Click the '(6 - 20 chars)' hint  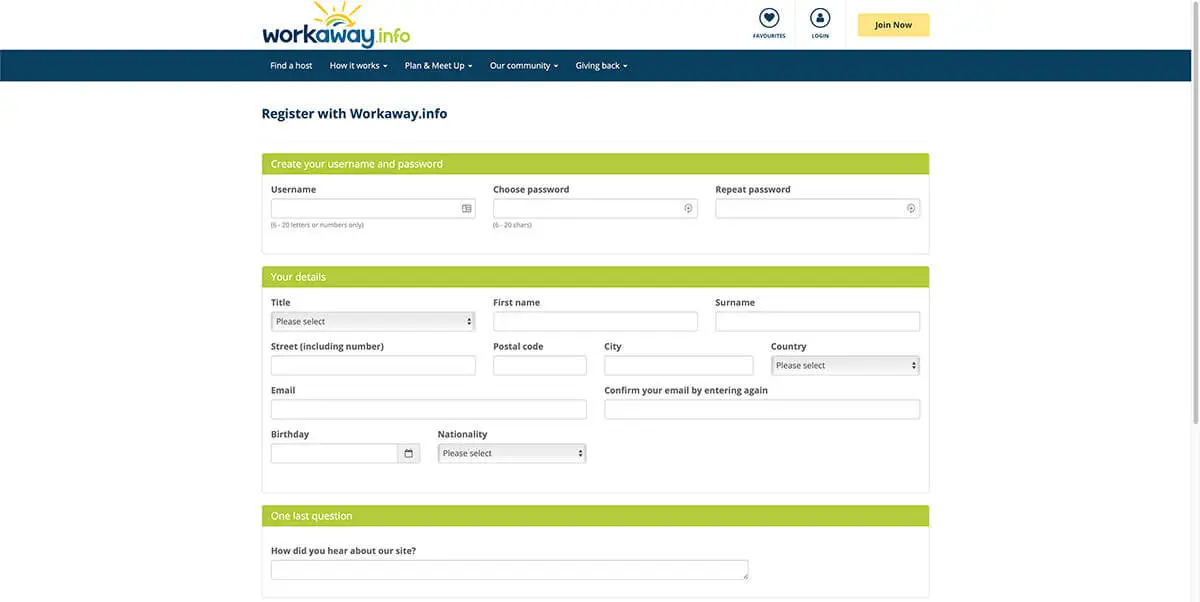tap(513, 225)
